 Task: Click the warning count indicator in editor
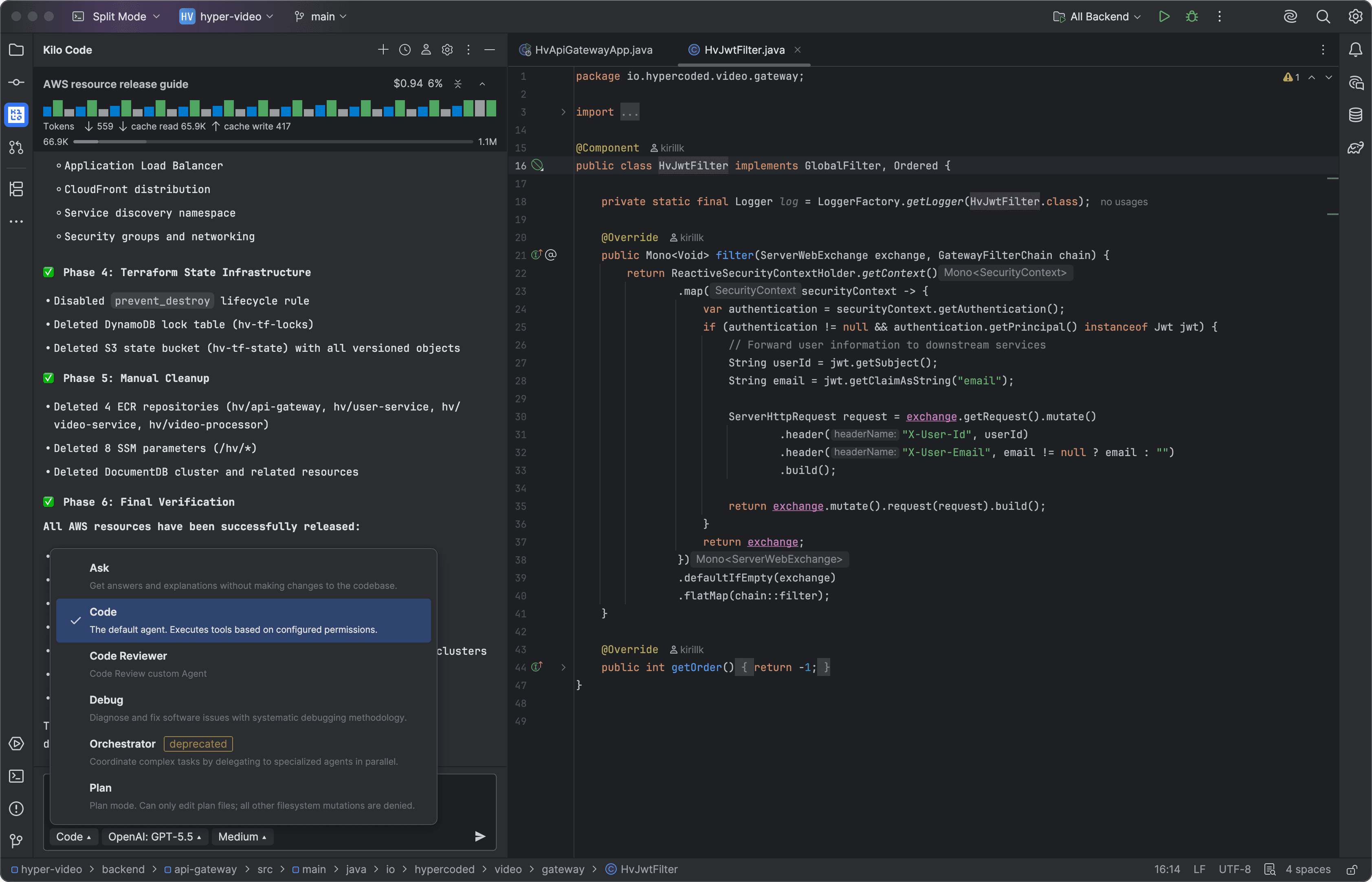1291,77
